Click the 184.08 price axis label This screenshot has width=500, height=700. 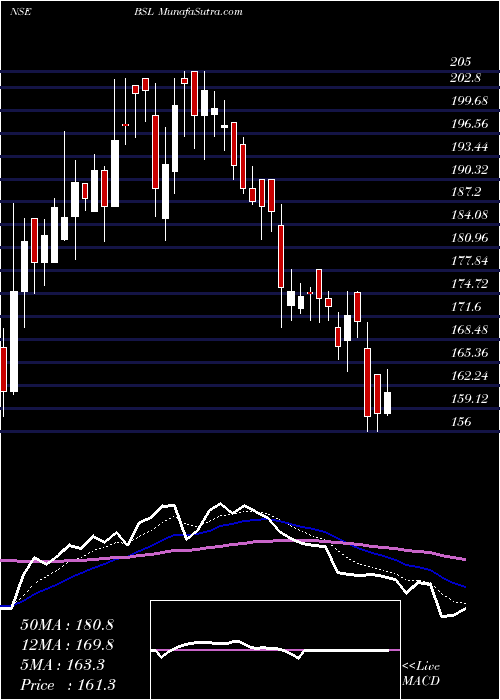pyautogui.click(x=469, y=215)
